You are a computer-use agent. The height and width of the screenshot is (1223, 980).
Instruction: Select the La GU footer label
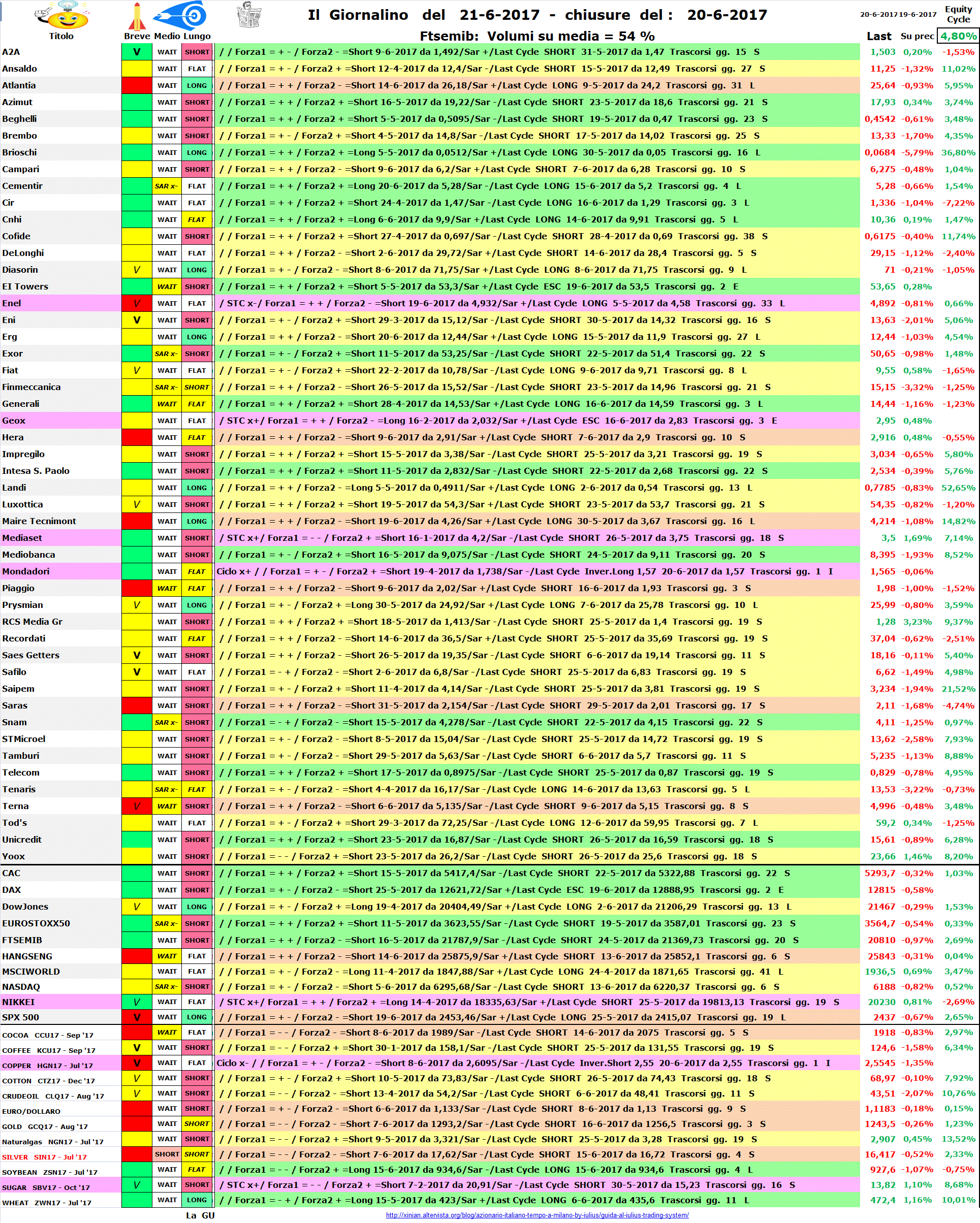(x=200, y=1215)
